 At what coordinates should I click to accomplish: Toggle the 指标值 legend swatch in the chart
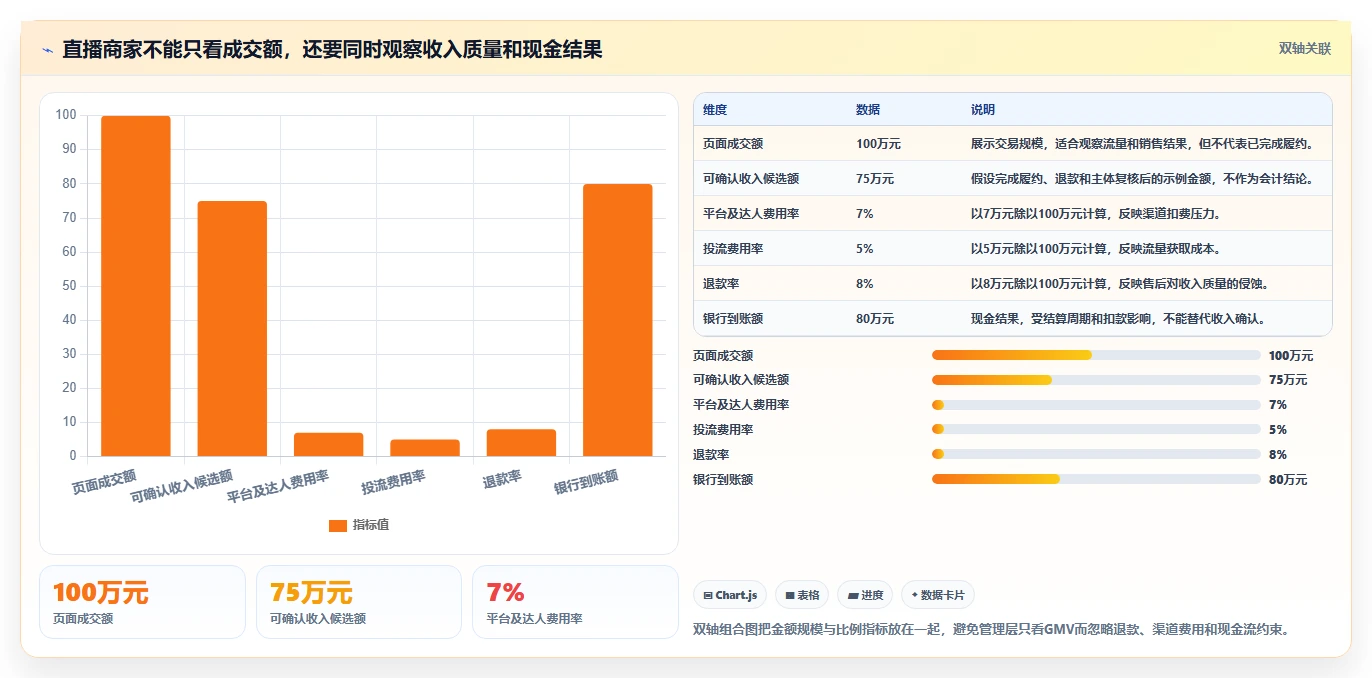point(338,525)
